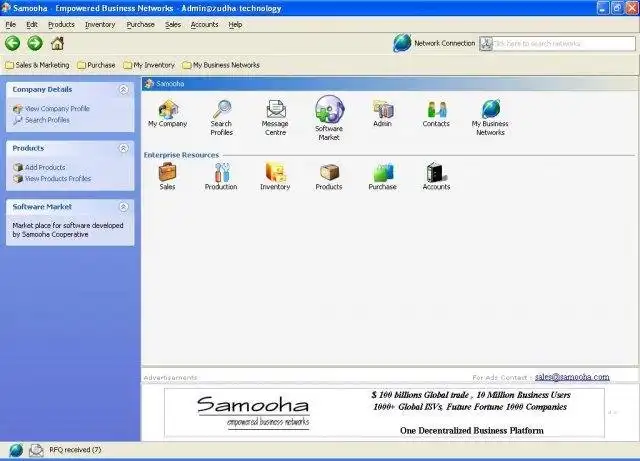The image size is (640, 461).
Task: Open the Accounts menu in menu bar
Action: tap(204, 24)
